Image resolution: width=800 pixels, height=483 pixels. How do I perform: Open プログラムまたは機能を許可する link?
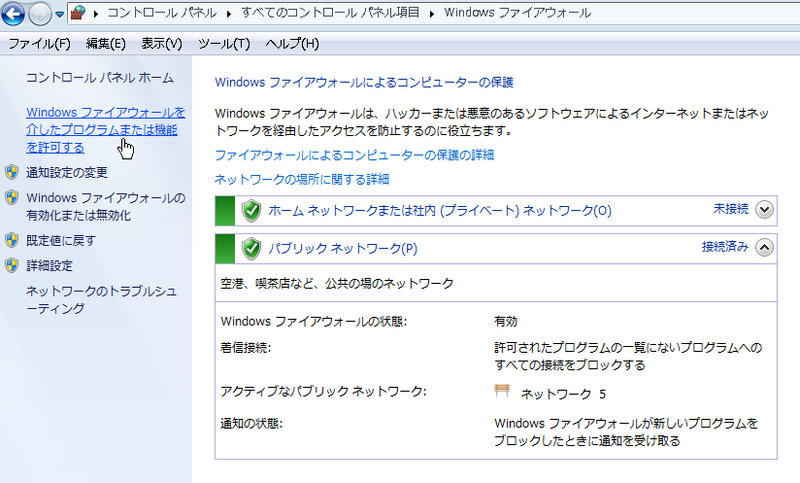coord(106,130)
